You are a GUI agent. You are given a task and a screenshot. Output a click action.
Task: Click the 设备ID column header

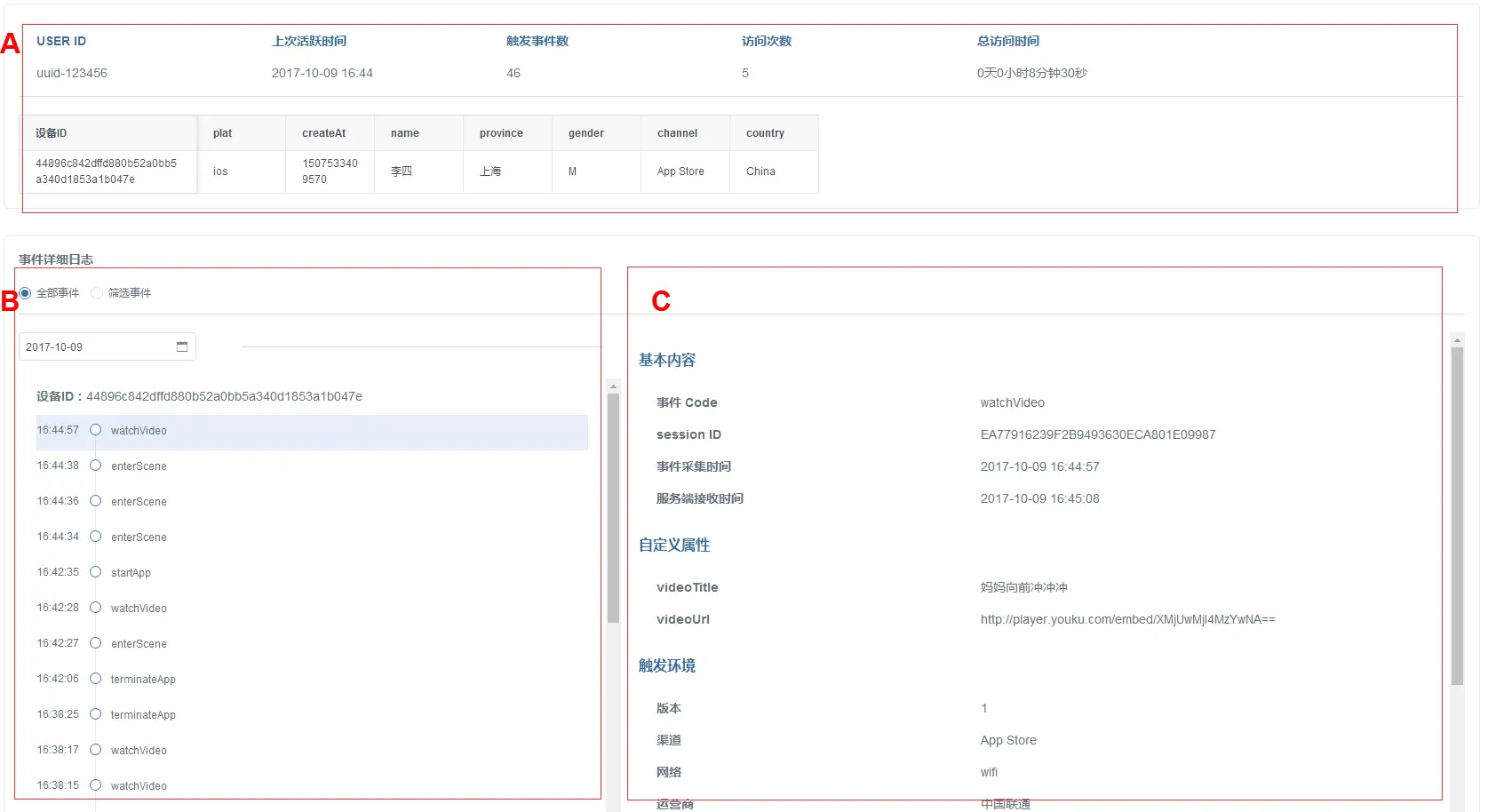108,133
